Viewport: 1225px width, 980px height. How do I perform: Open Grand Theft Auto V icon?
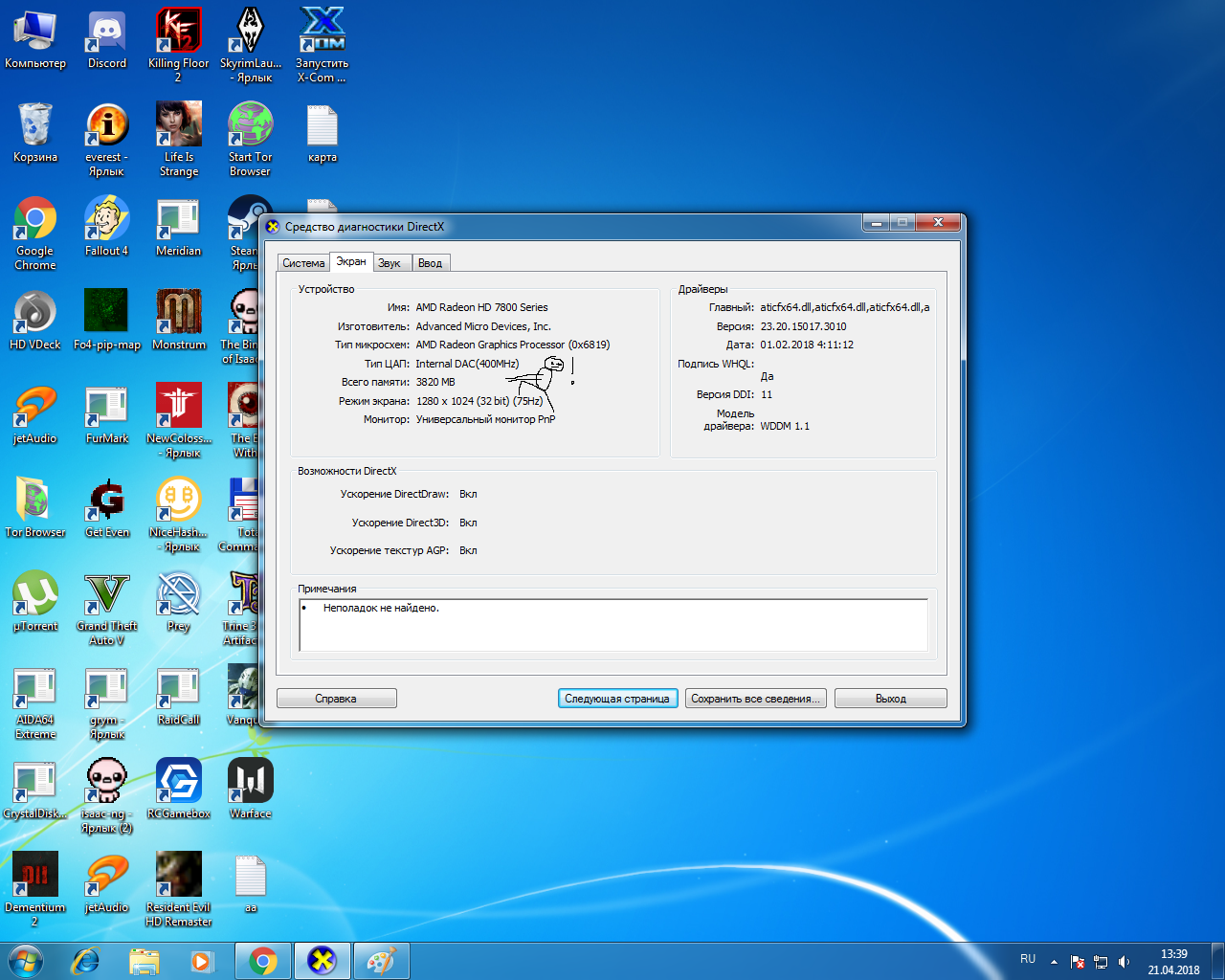[x=107, y=608]
